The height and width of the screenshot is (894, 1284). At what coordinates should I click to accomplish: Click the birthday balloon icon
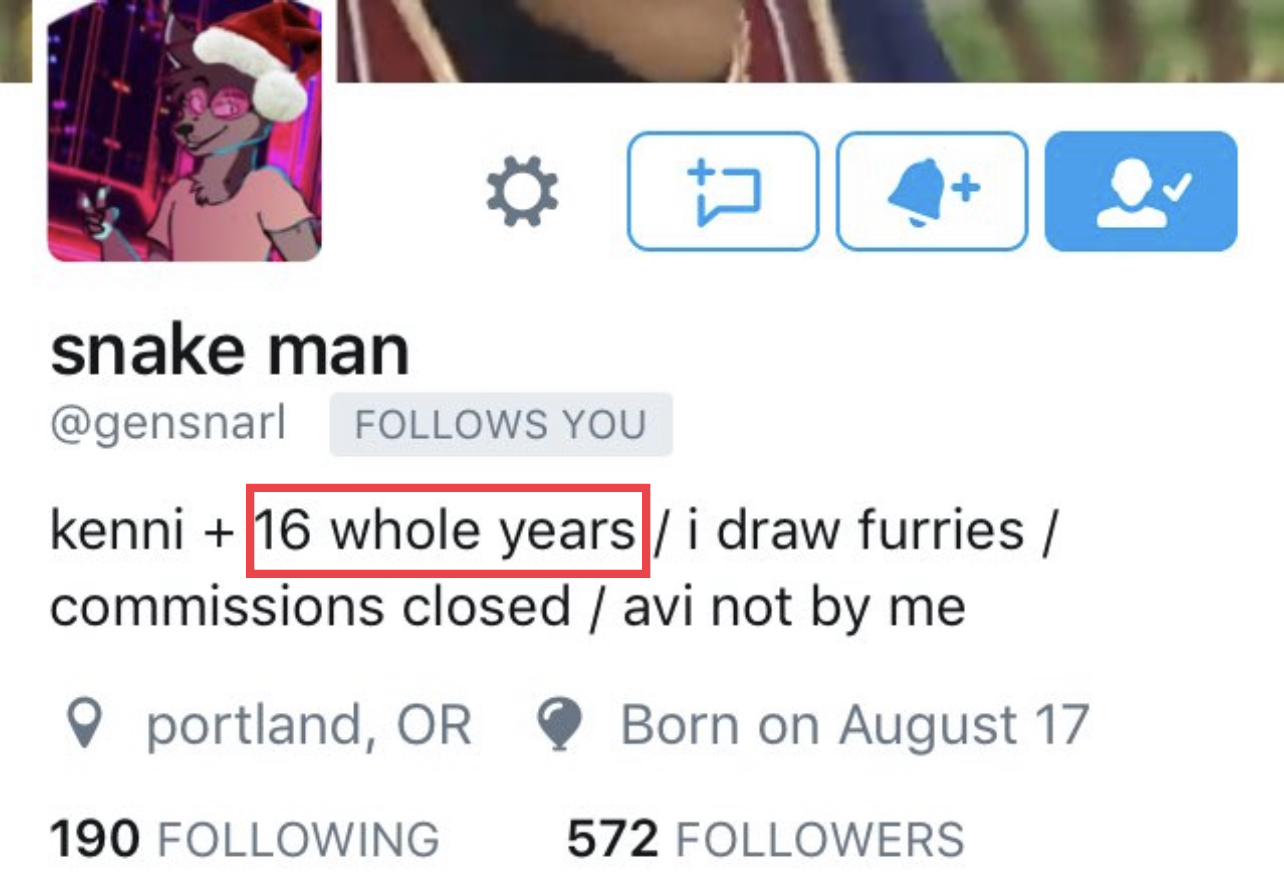pos(559,724)
